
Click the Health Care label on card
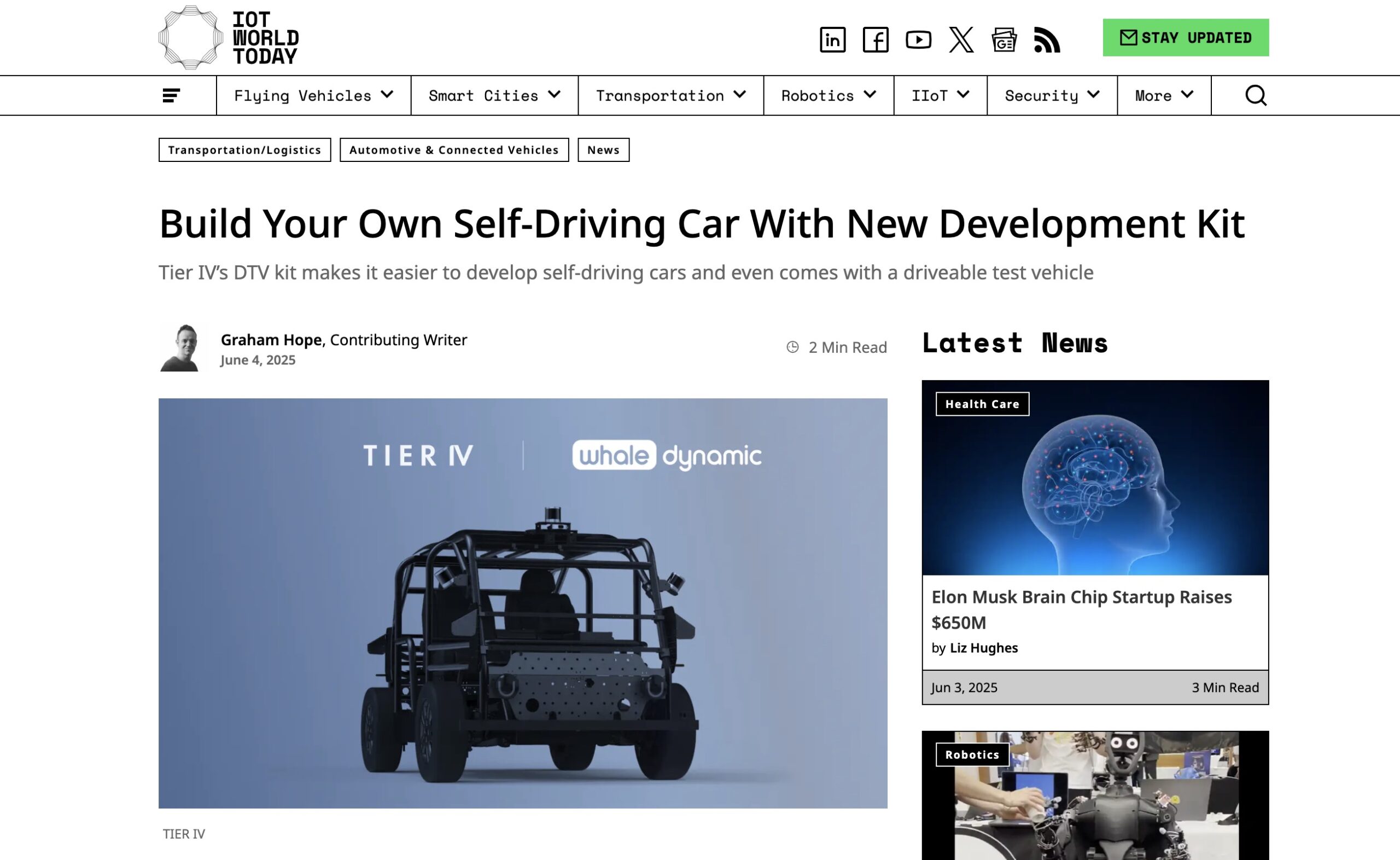coord(982,404)
